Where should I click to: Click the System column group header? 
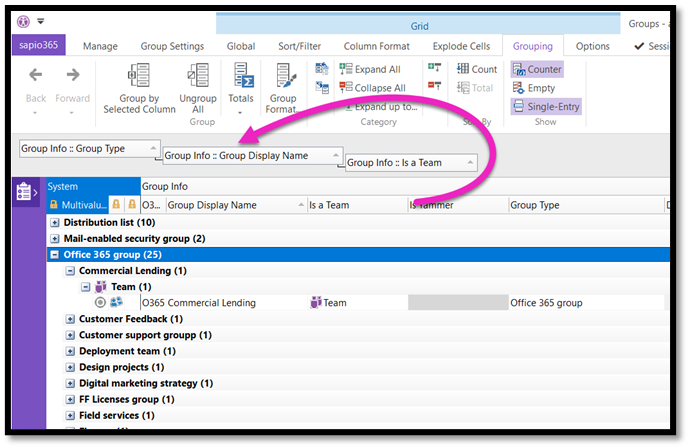94,186
